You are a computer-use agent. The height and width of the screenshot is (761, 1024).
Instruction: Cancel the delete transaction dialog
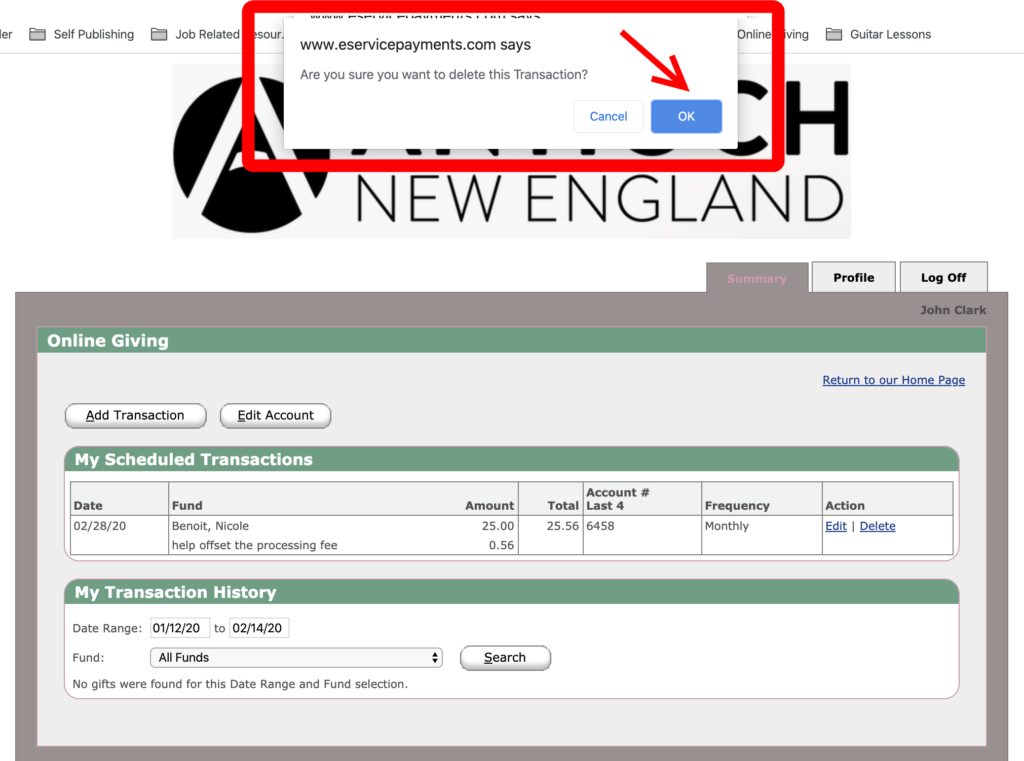608,116
